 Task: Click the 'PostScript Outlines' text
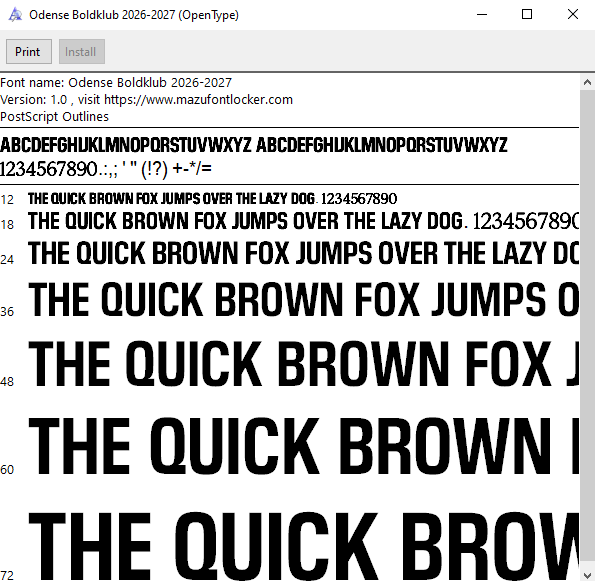54,117
